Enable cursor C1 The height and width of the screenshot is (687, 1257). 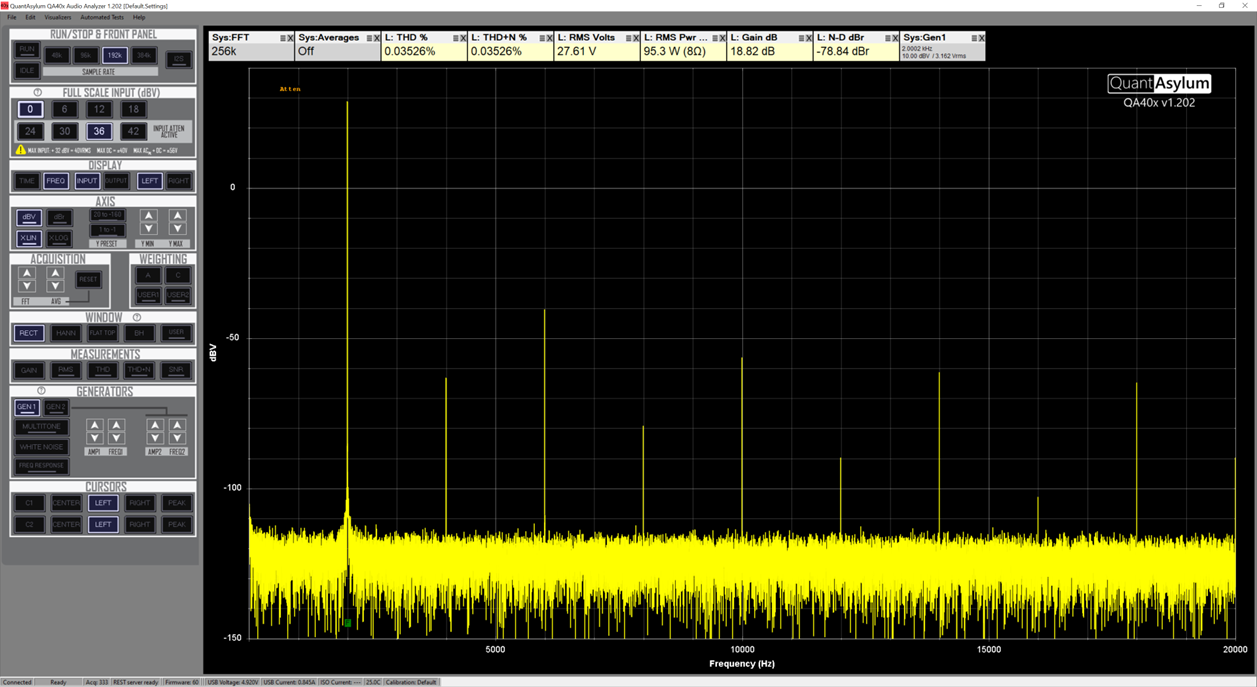[x=29, y=503]
